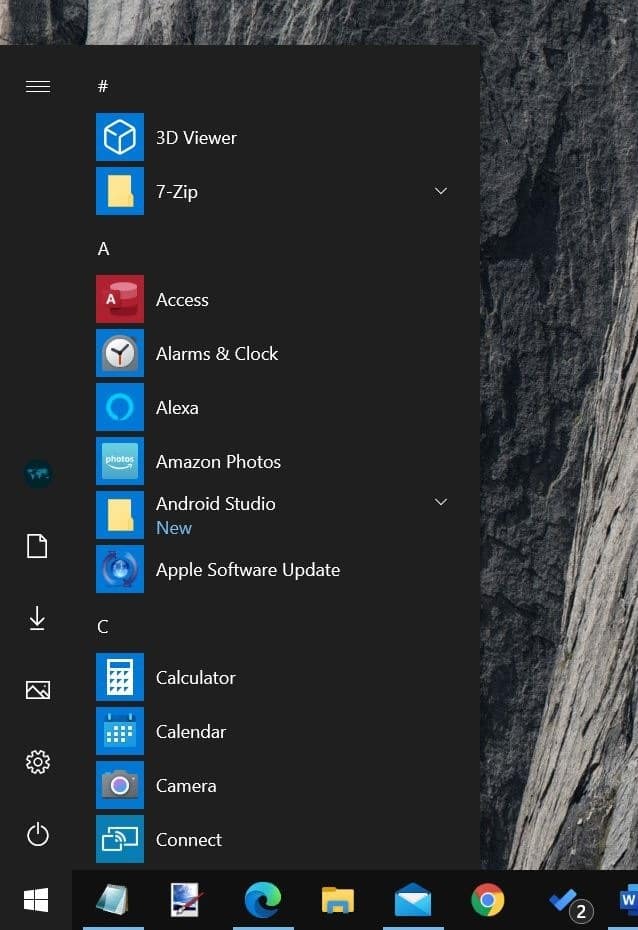Open the Downloads sidebar icon
Viewport: 638px width, 930px height.
37,618
